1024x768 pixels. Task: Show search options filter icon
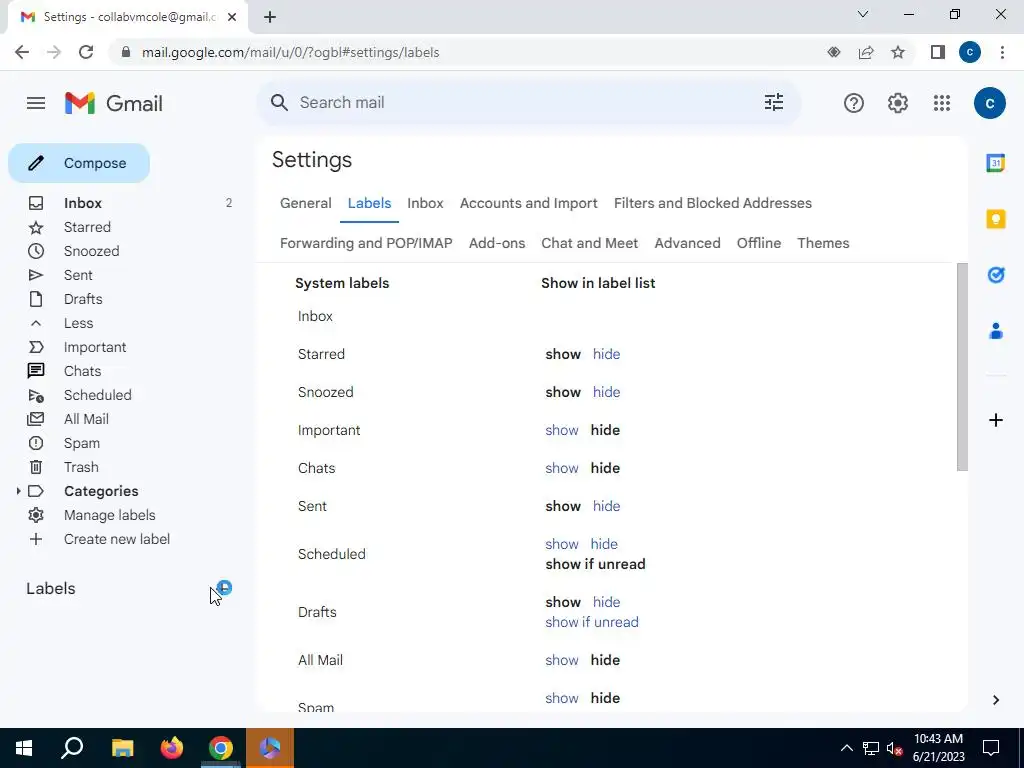[x=774, y=103]
